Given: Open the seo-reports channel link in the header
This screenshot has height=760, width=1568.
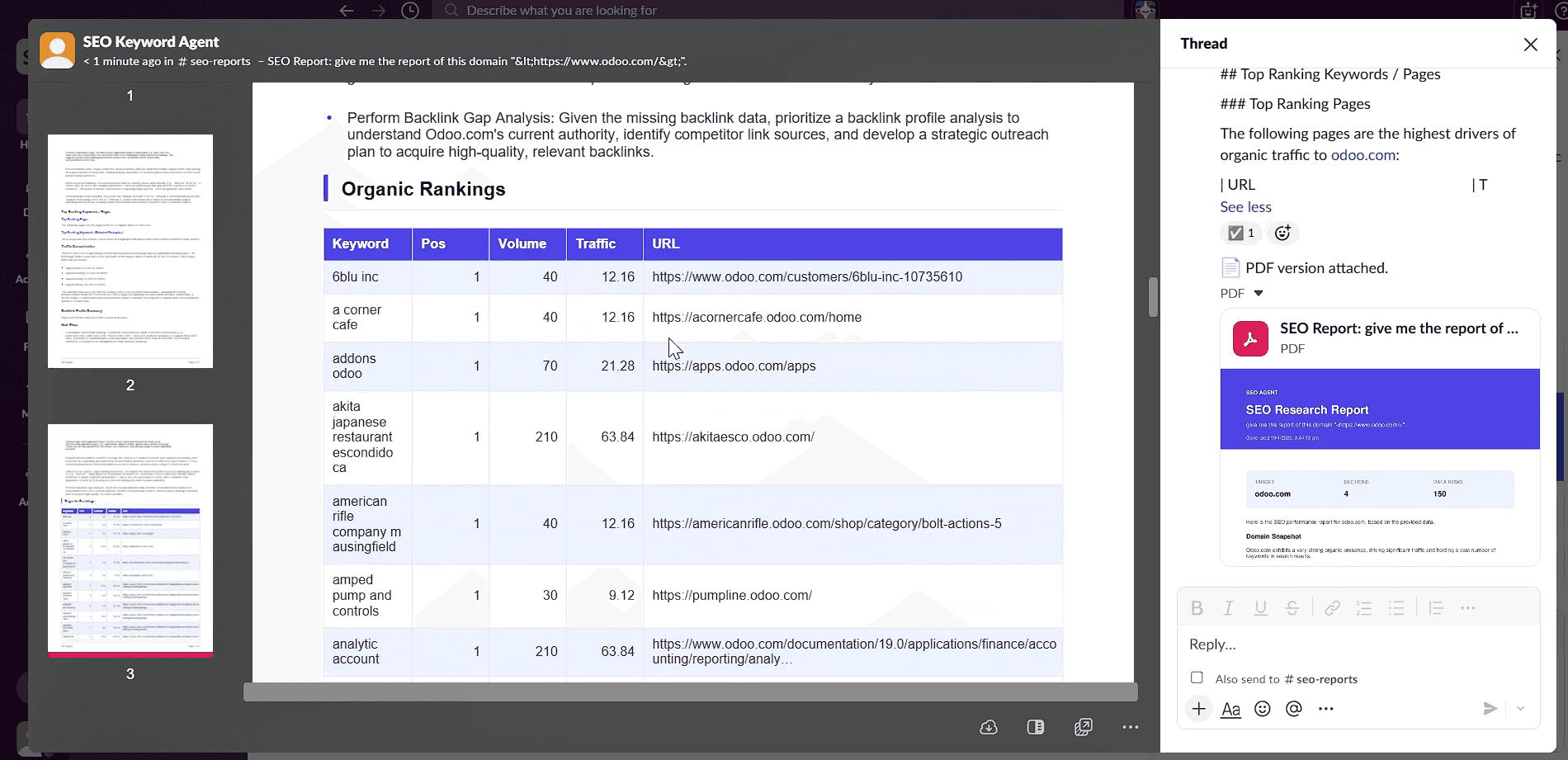Looking at the screenshot, I should (215, 61).
